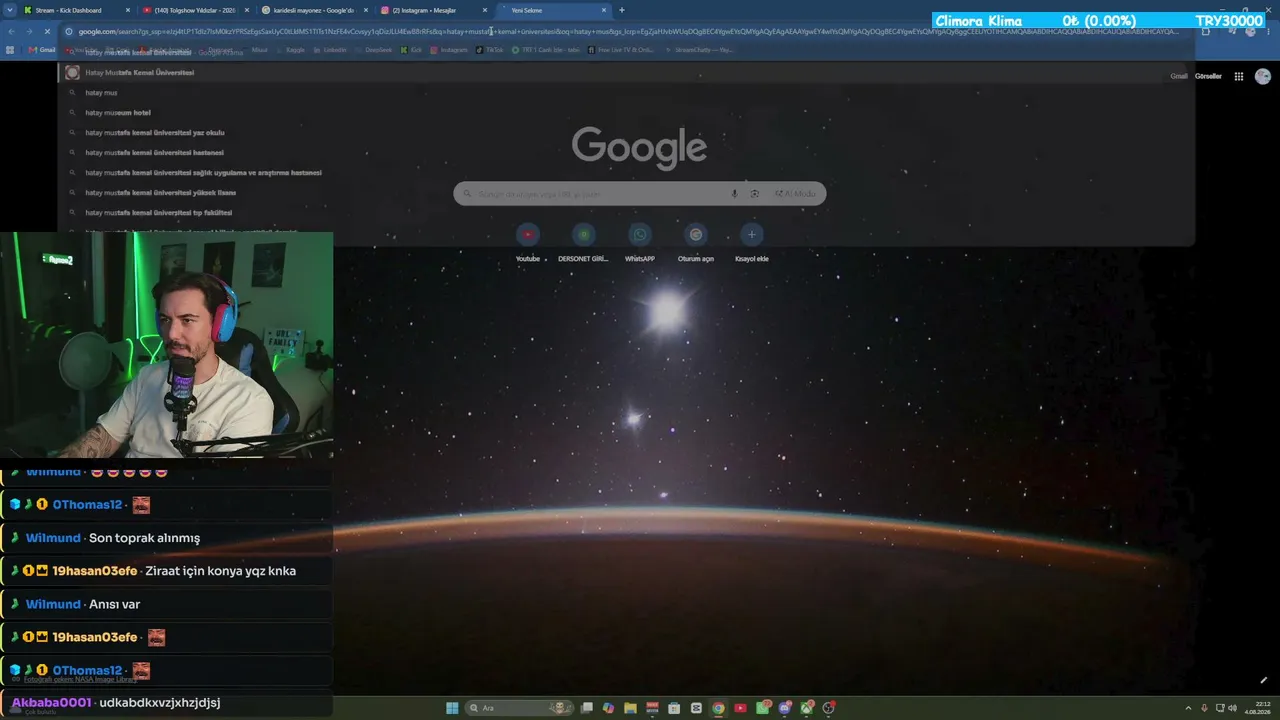
Task: Open the Gmail bookmark in the bookmarks bar
Action: click(x=44, y=49)
